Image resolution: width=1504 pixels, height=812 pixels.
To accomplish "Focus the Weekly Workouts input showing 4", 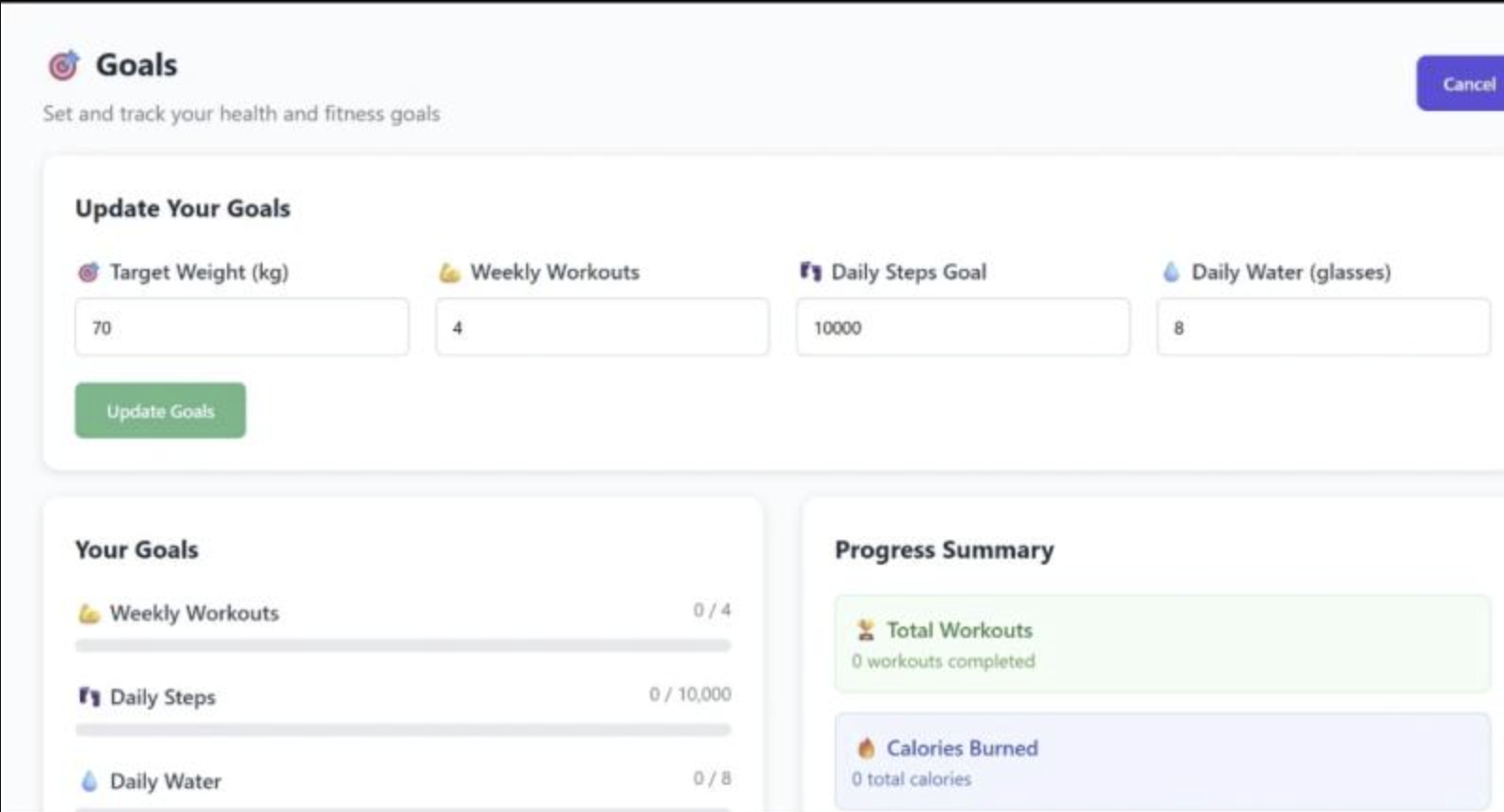I will pos(602,327).
